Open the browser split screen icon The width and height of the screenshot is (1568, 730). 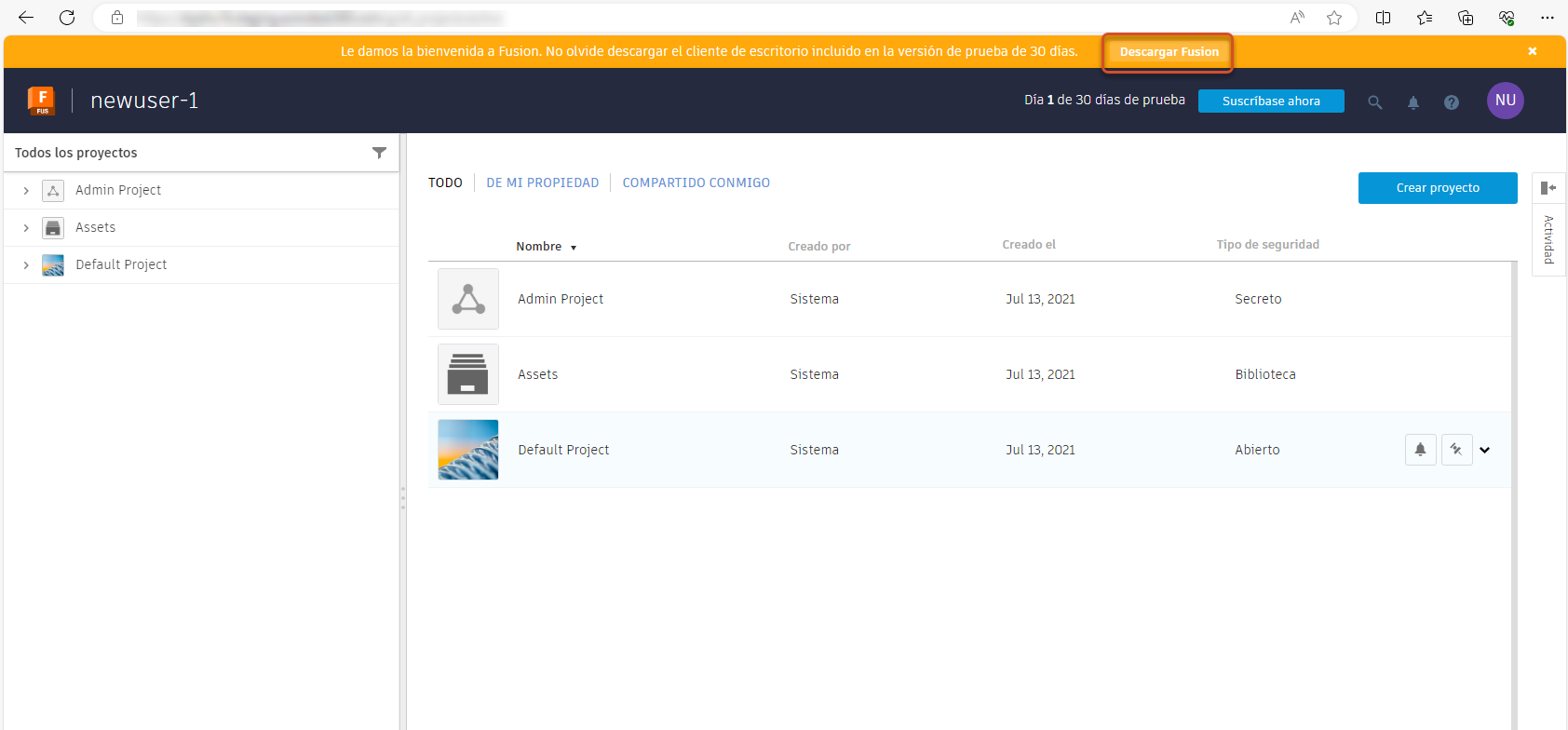click(x=1384, y=18)
